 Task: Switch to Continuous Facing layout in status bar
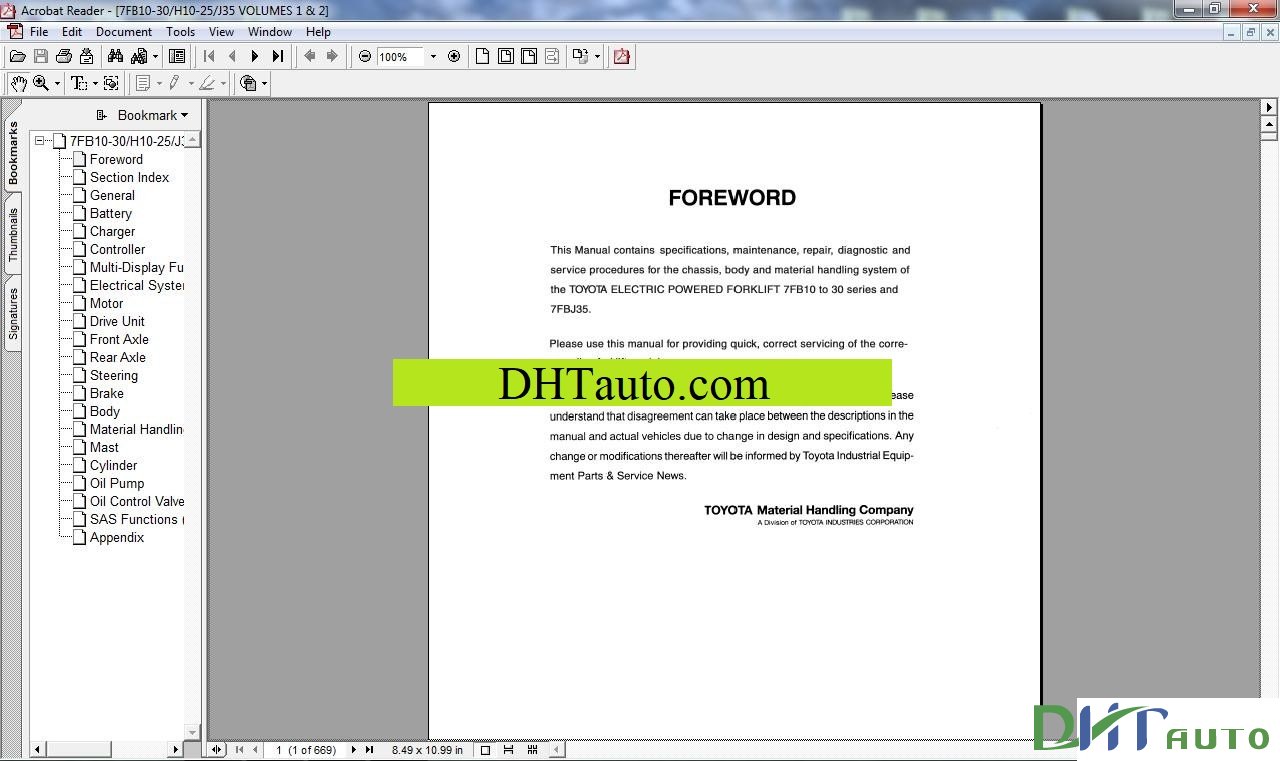(x=532, y=749)
